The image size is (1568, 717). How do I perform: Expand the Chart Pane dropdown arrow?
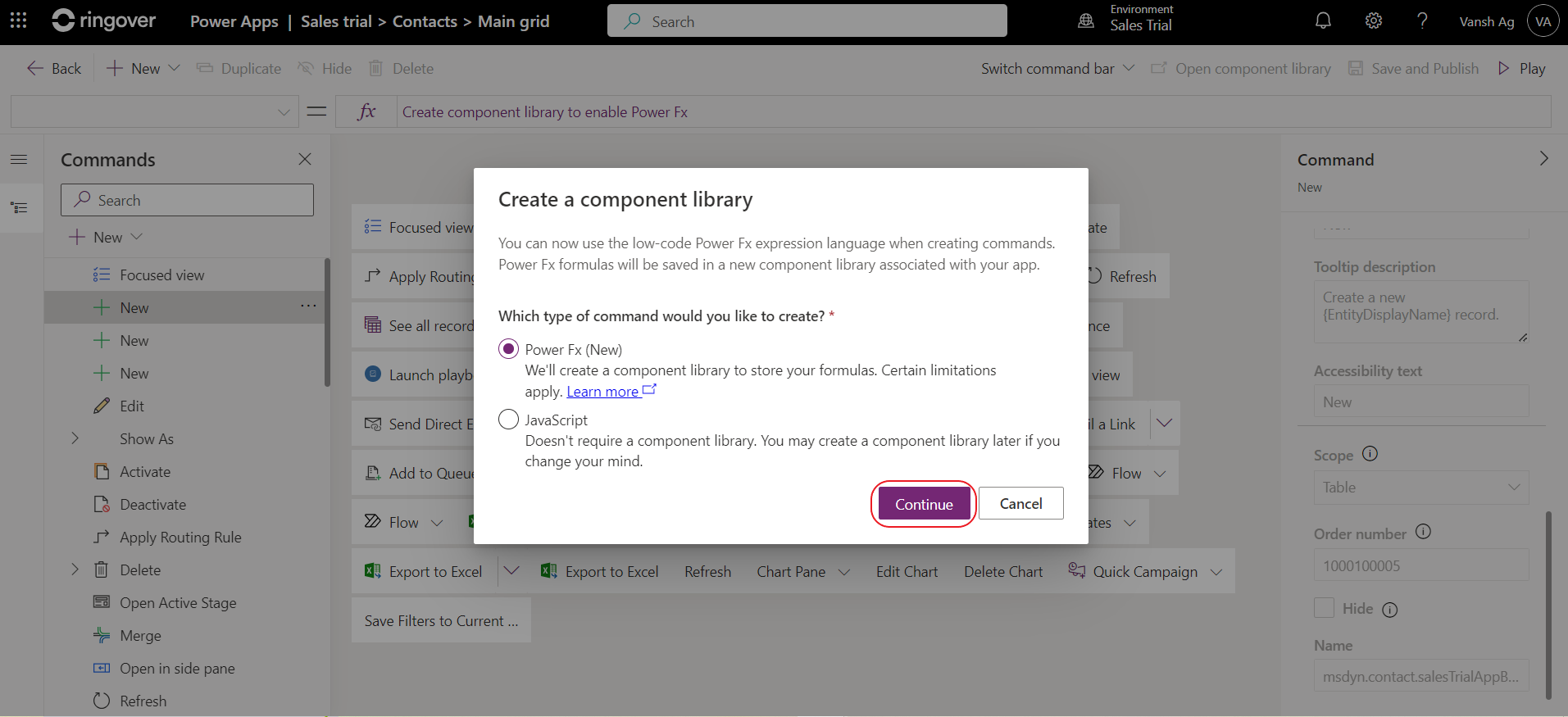pyautogui.click(x=844, y=572)
